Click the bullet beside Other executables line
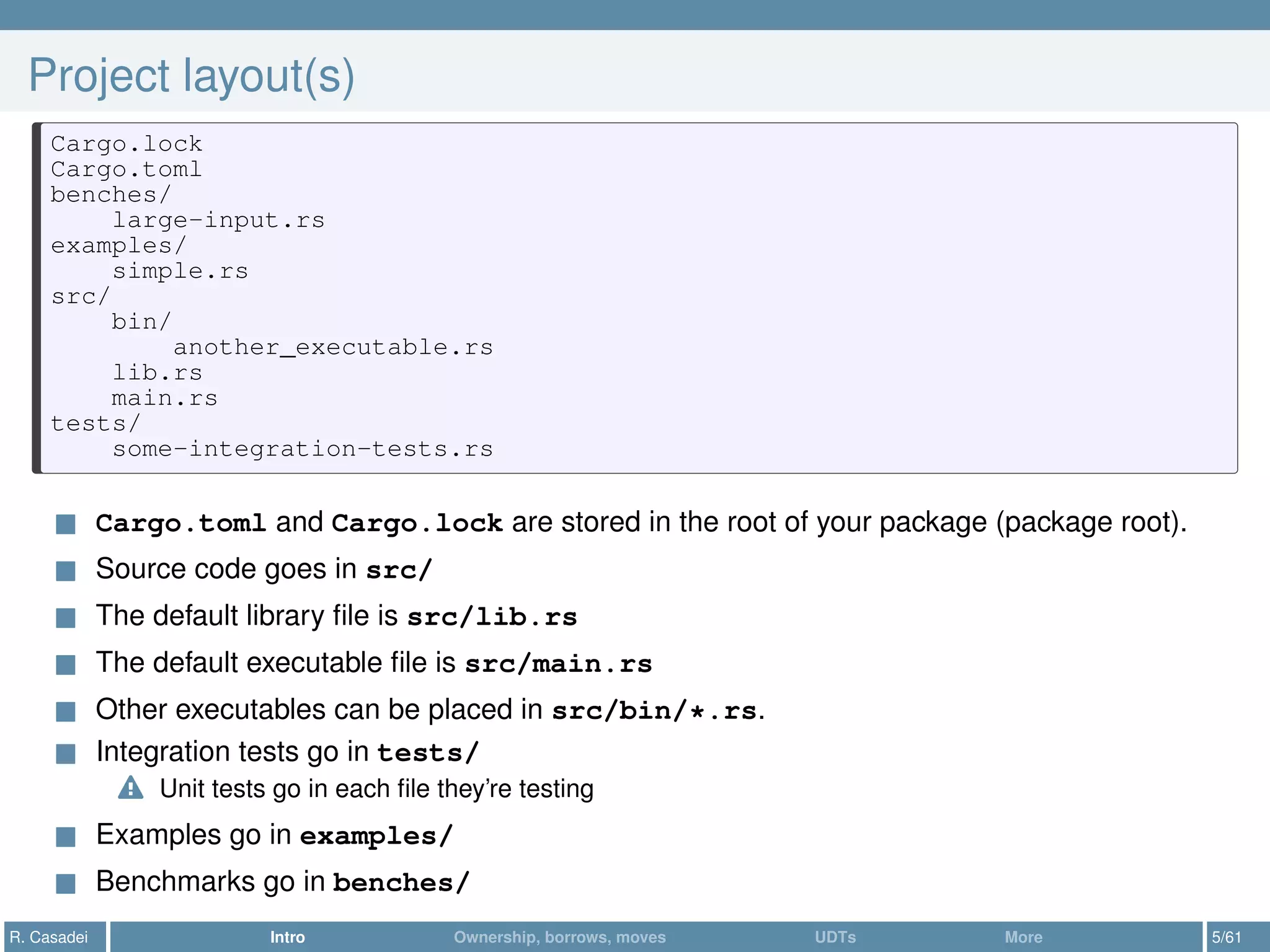The width and height of the screenshot is (1270, 952). (66, 712)
